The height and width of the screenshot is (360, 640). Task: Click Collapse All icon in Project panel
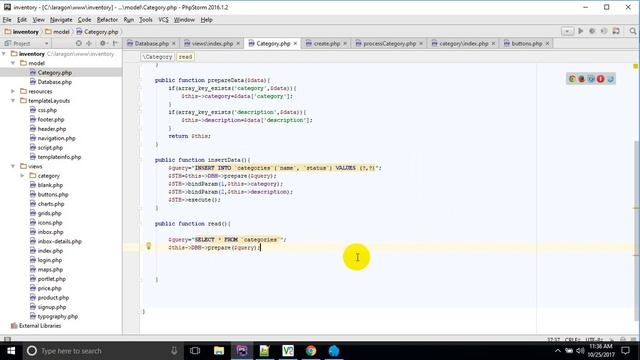point(89,43)
